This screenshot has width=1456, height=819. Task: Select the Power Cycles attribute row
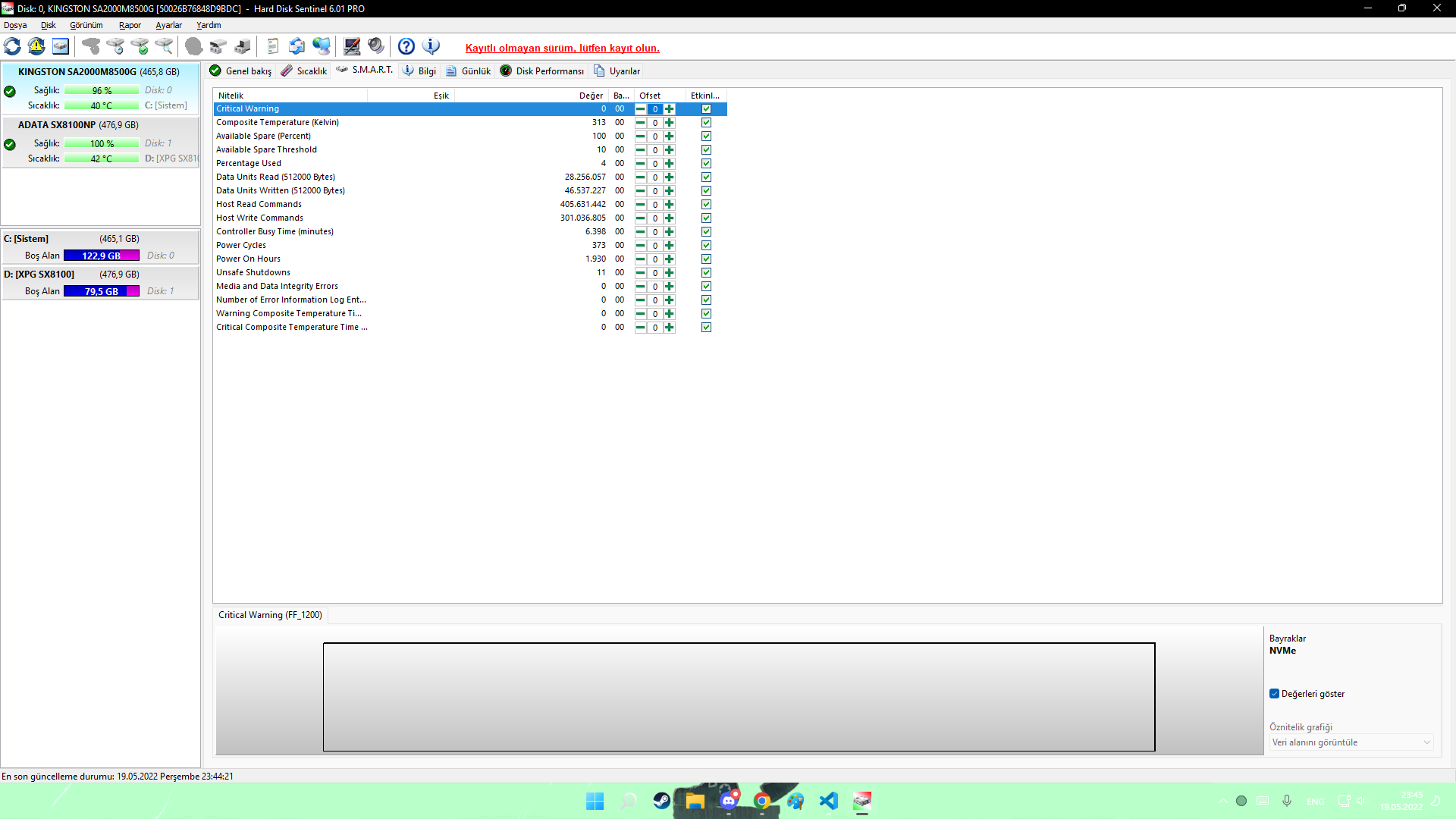click(x=241, y=246)
